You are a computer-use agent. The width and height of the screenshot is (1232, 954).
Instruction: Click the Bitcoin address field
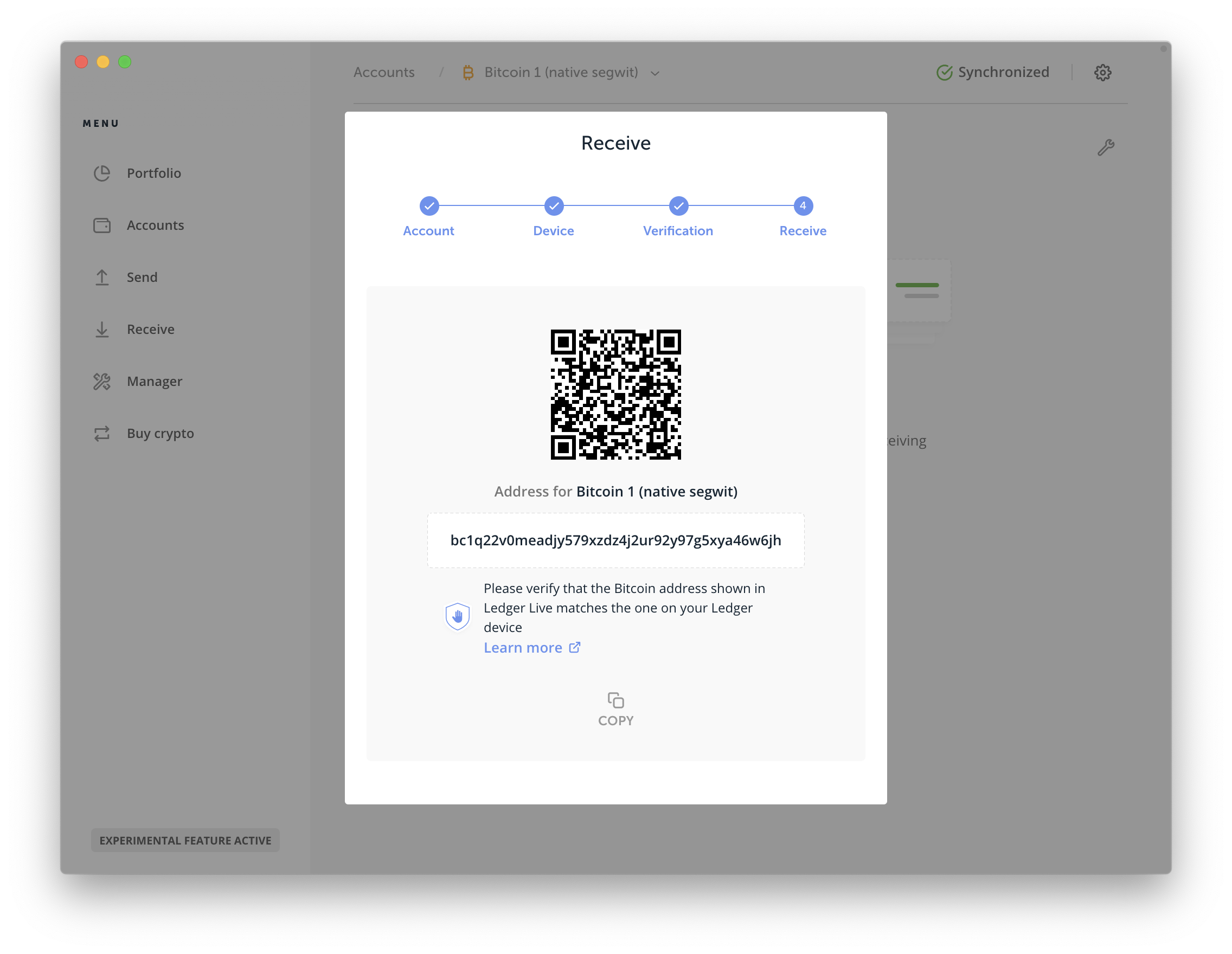coord(615,540)
